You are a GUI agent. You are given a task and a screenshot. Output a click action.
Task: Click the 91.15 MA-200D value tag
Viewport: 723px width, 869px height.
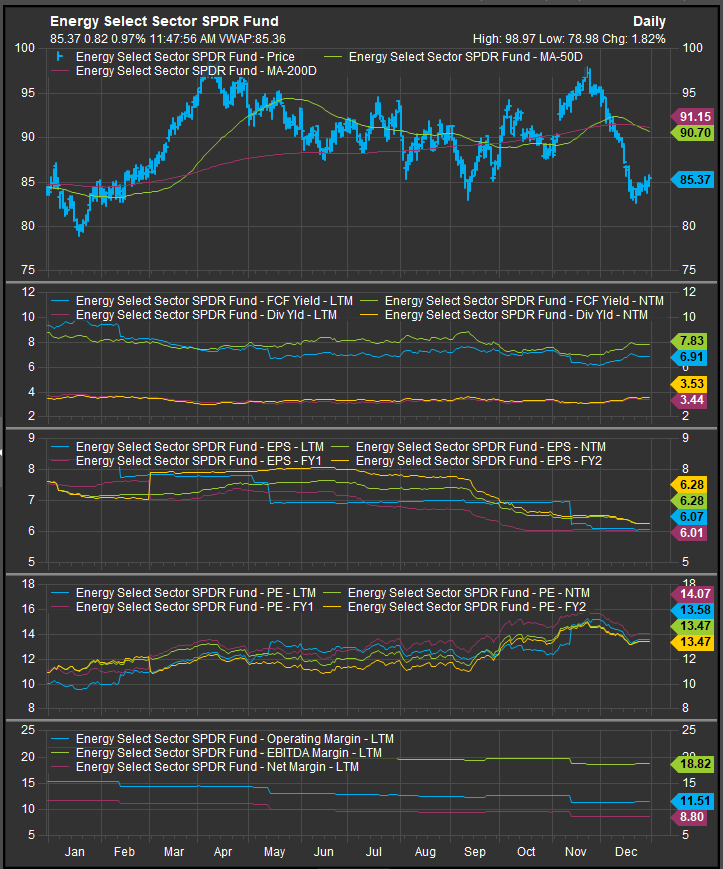(x=693, y=116)
